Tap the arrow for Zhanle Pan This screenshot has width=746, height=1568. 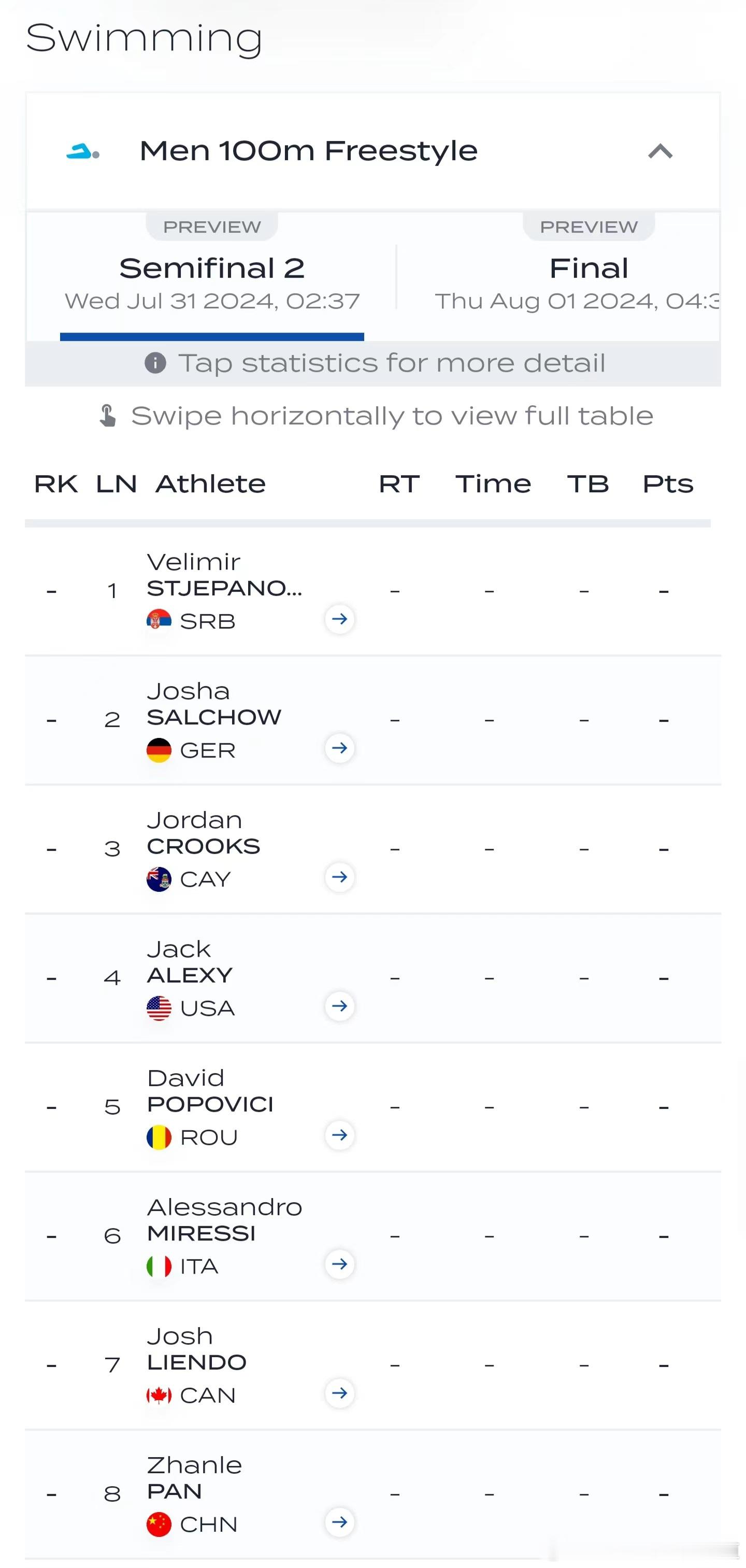point(339,1522)
